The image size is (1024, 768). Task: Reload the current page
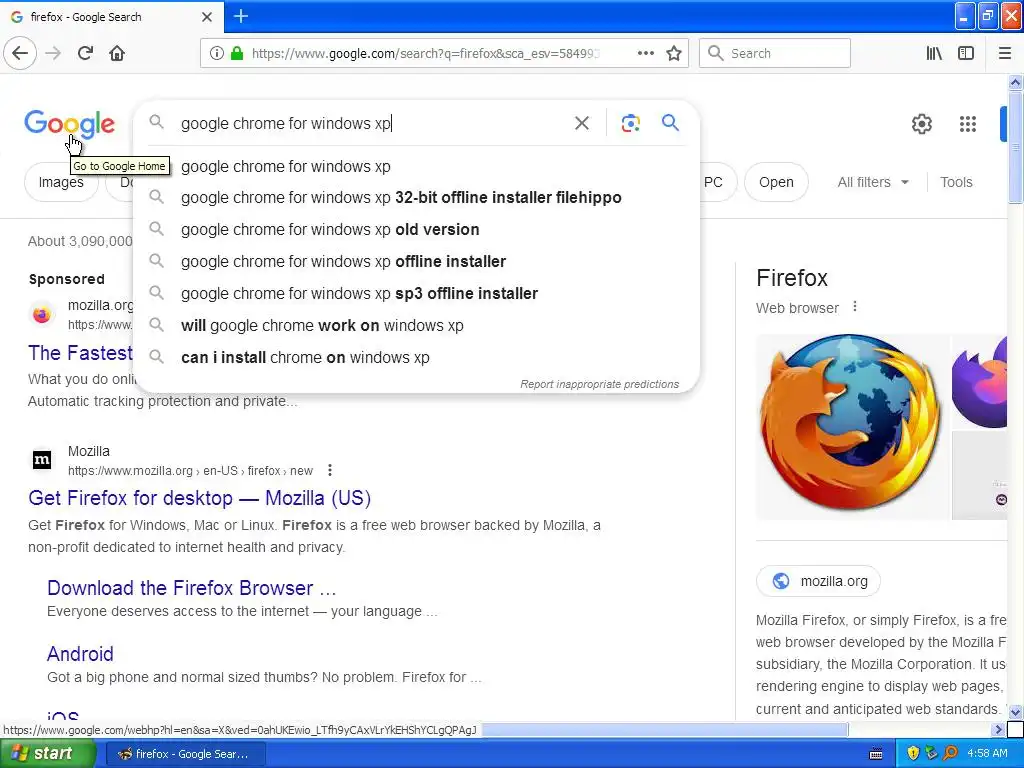85,53
